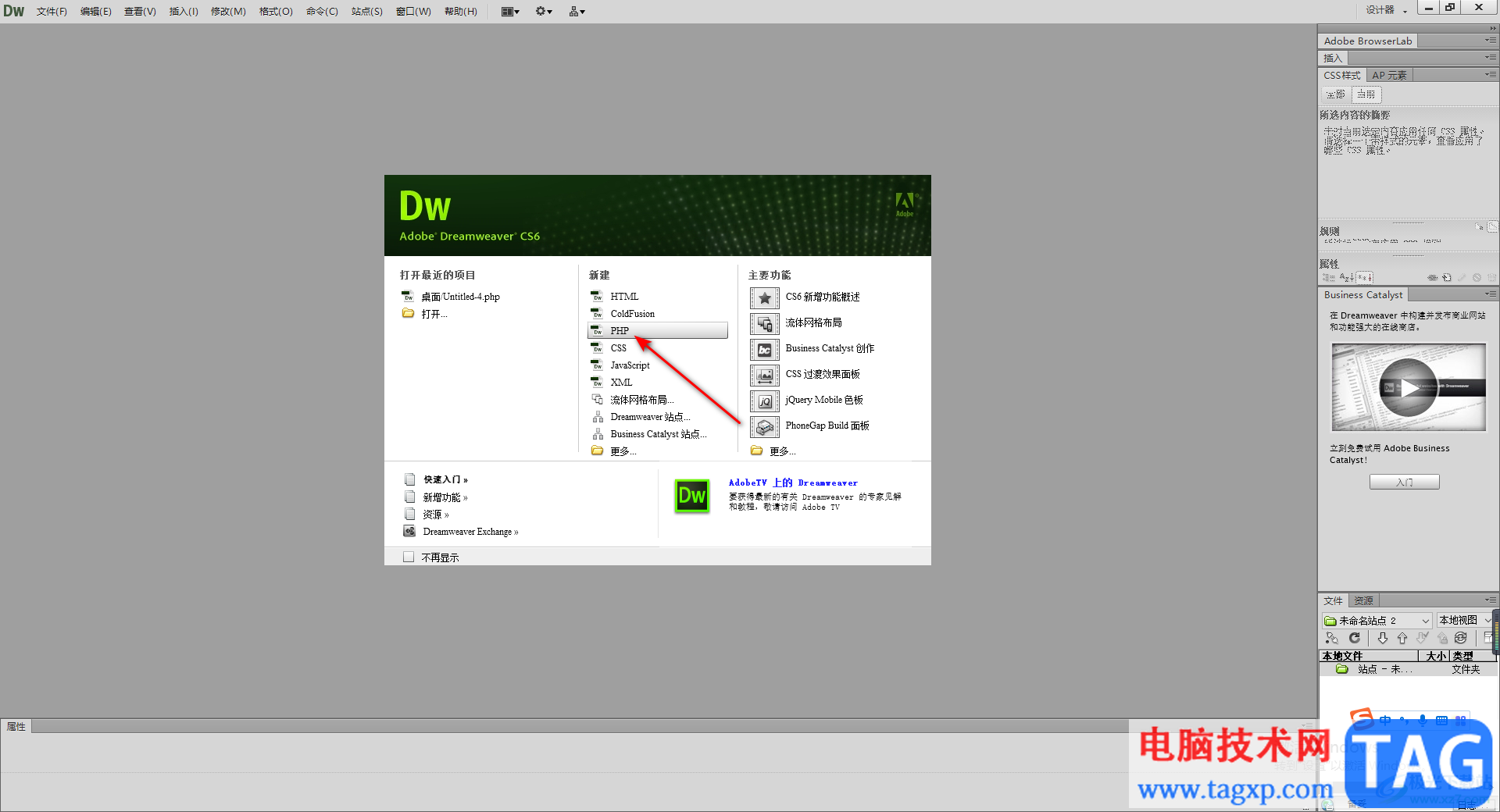Click the Synchronize icon in Files panel
This screenshot has height=812, width=1500.
(1461, 638)
